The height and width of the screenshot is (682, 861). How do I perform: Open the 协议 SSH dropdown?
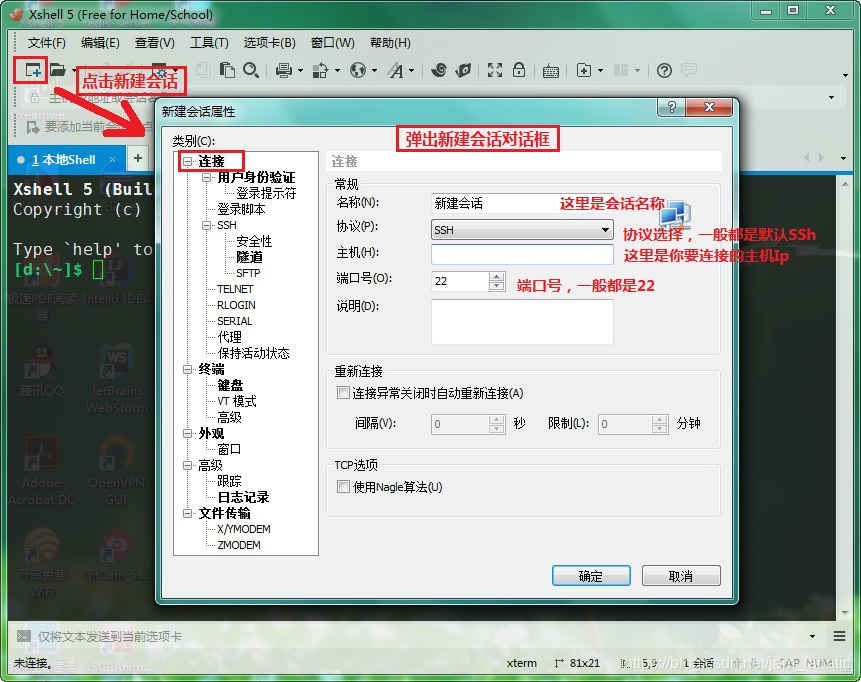point(522,230)
